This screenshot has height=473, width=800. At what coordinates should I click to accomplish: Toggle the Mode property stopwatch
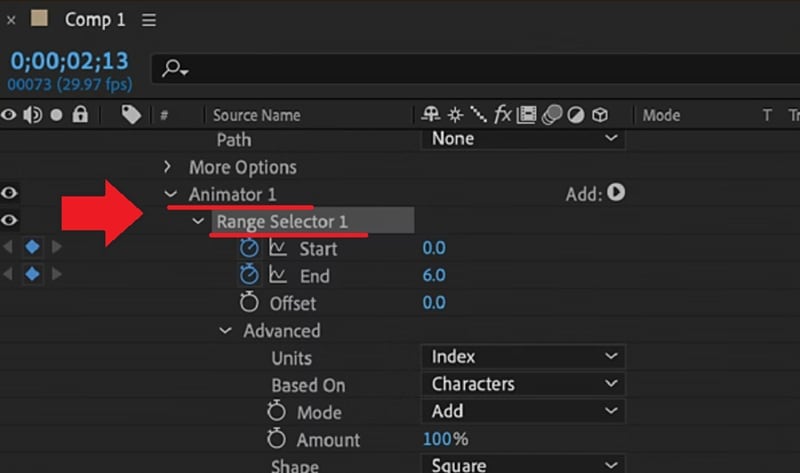click(277, 411)
